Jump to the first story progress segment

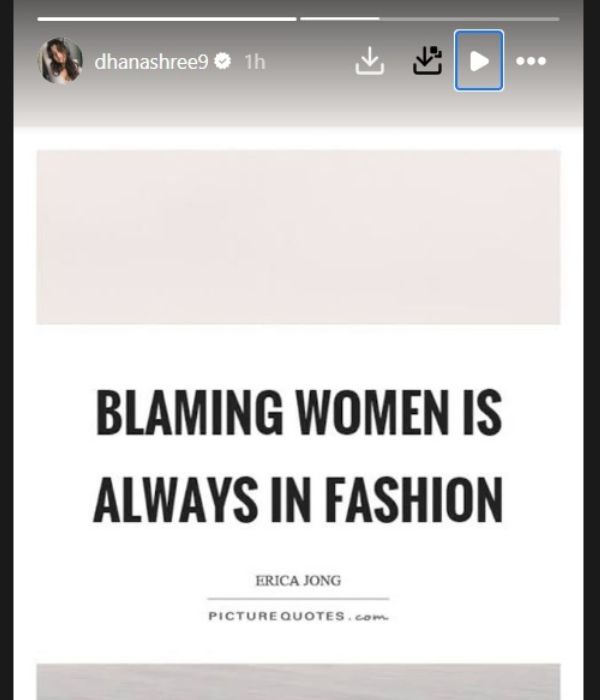[x=167, y=19]
